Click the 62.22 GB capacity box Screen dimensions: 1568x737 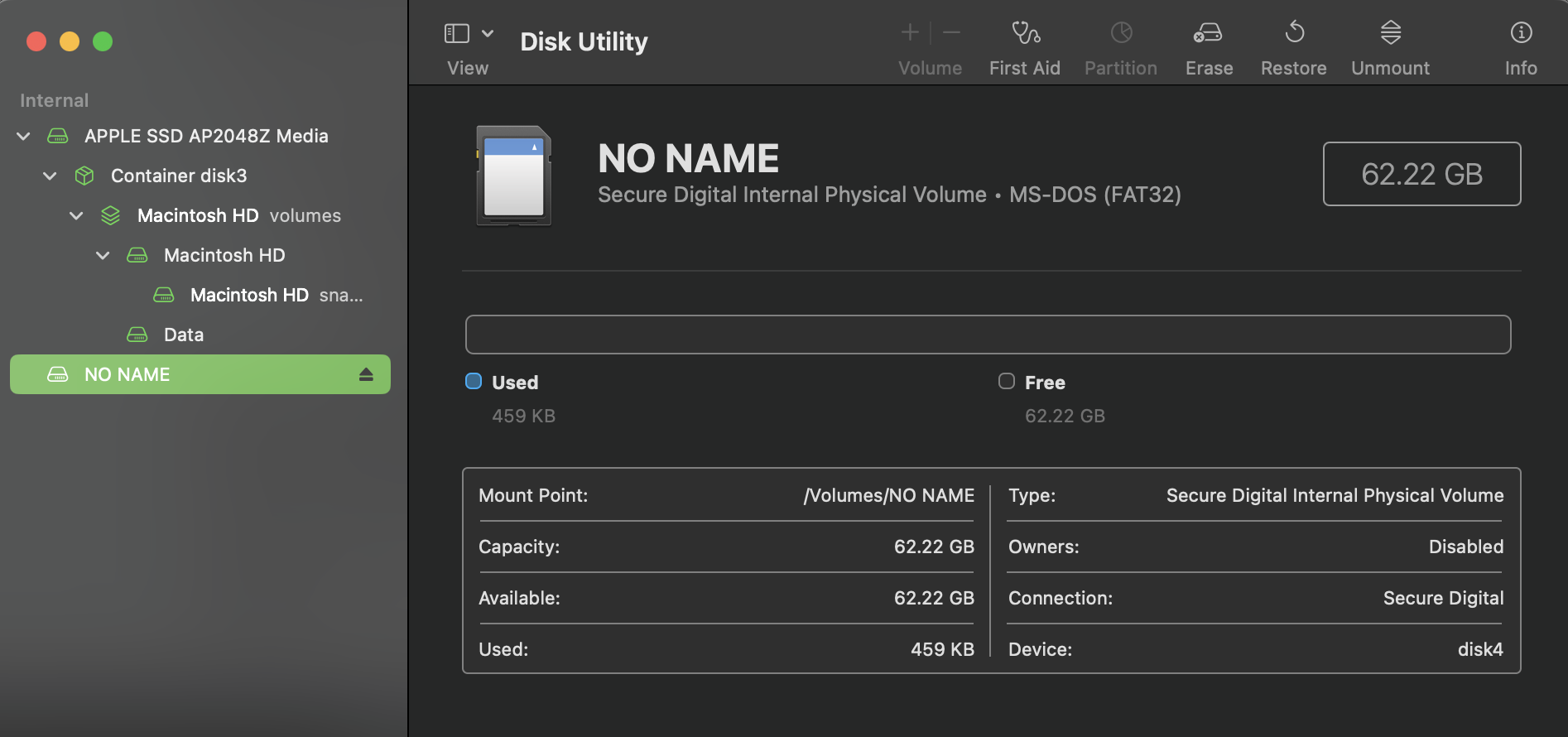coord(1421,174)
